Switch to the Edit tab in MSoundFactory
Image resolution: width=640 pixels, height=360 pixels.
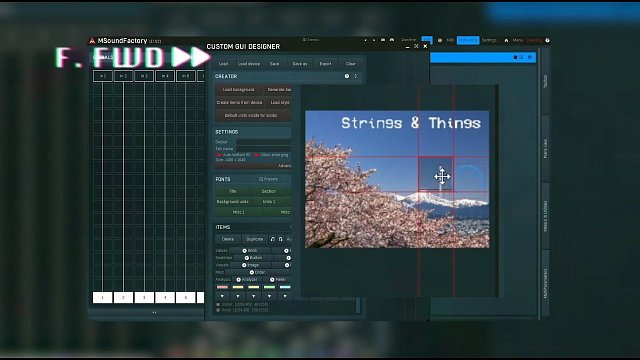pyautogui.click(x=427, y=40)
